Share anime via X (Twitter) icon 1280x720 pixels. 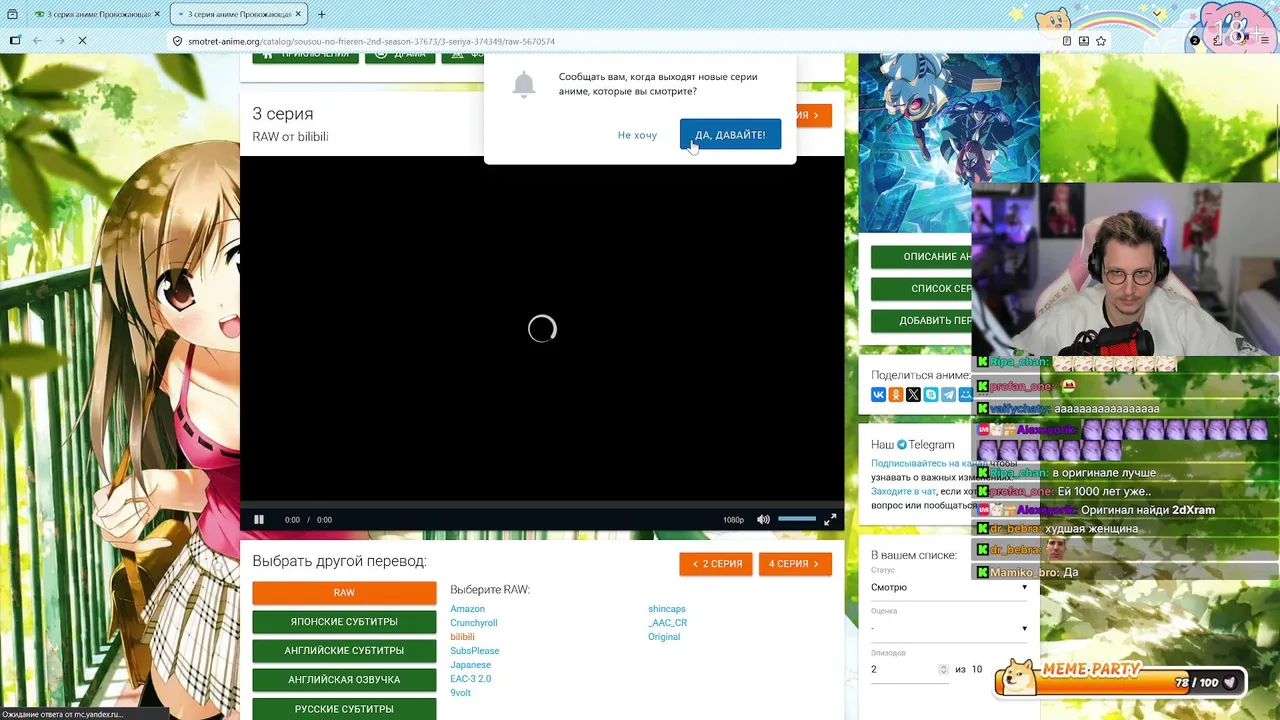click(913, 395)
